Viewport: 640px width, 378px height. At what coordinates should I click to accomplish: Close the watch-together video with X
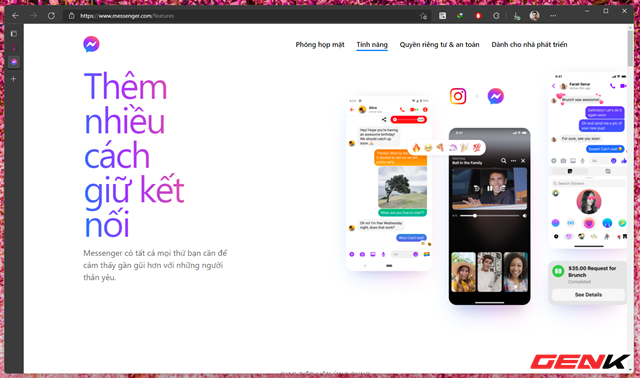click(523, 161)
